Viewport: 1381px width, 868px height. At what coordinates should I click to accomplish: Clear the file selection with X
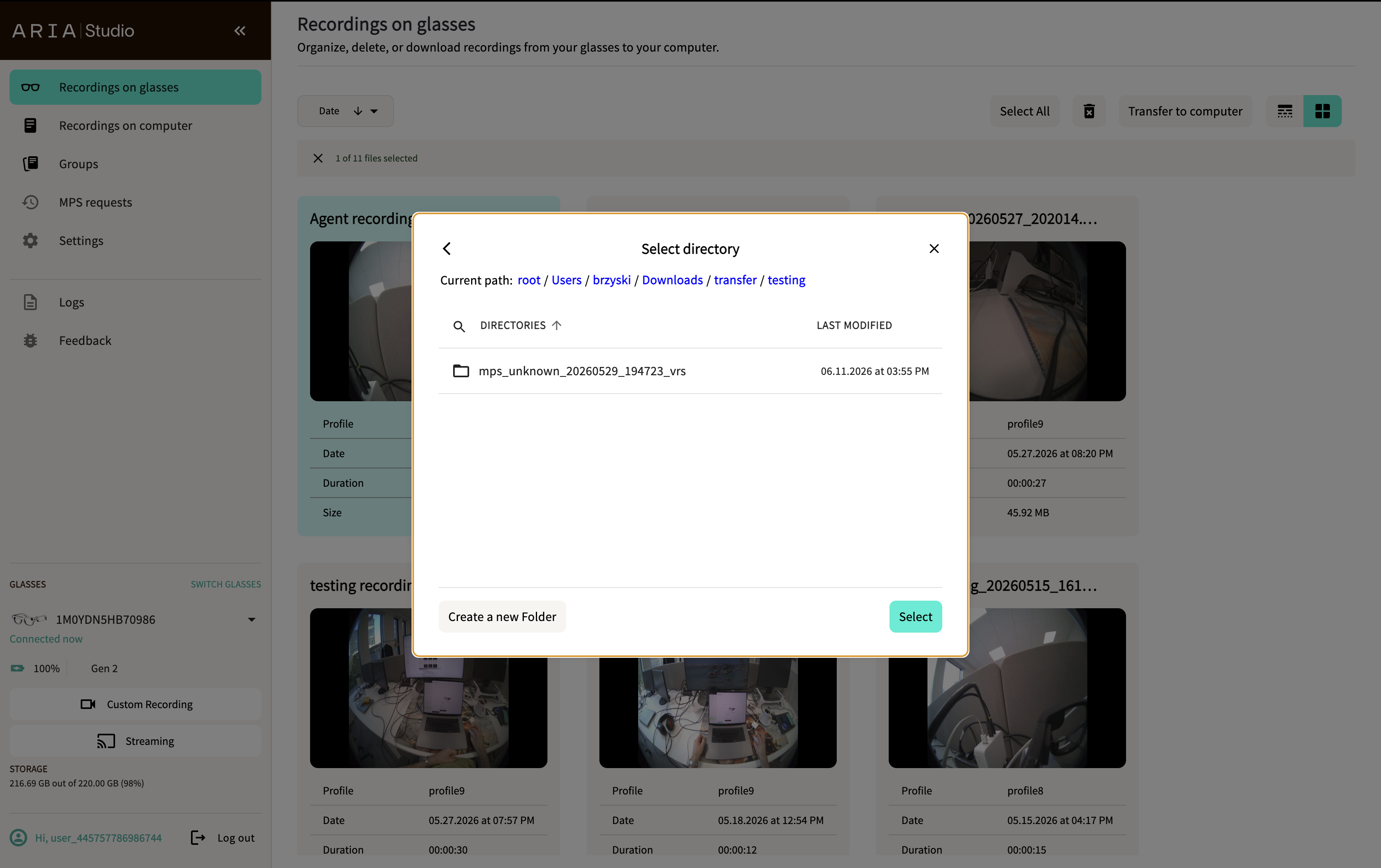(318, 158)
